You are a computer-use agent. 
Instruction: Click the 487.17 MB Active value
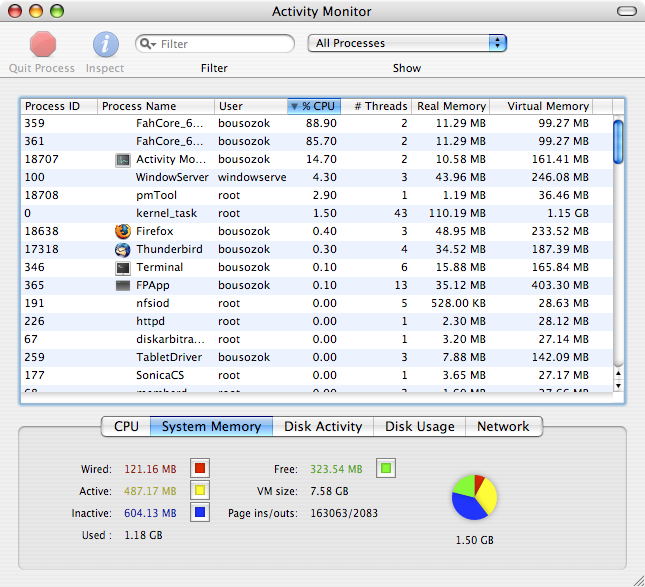coord(150,491)
